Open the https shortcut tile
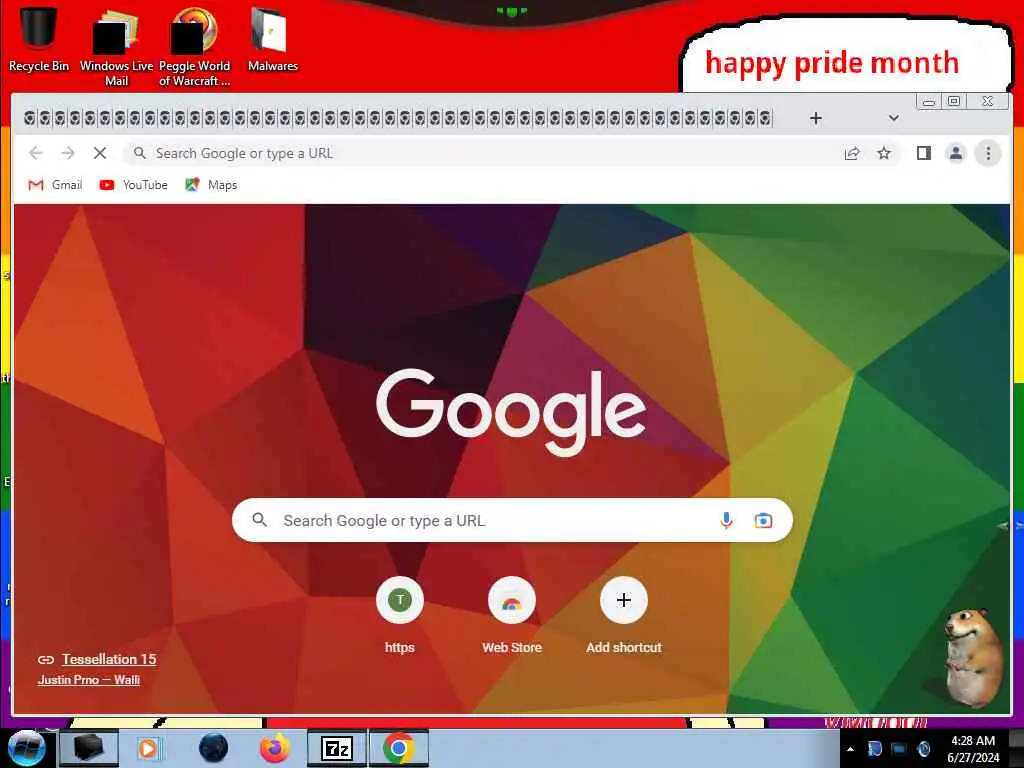 400,615
